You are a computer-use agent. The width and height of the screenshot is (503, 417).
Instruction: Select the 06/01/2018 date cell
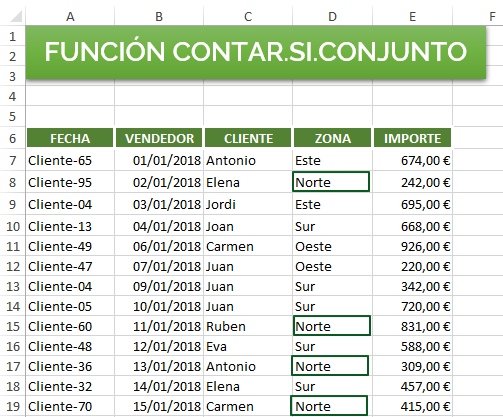[159, 246]
